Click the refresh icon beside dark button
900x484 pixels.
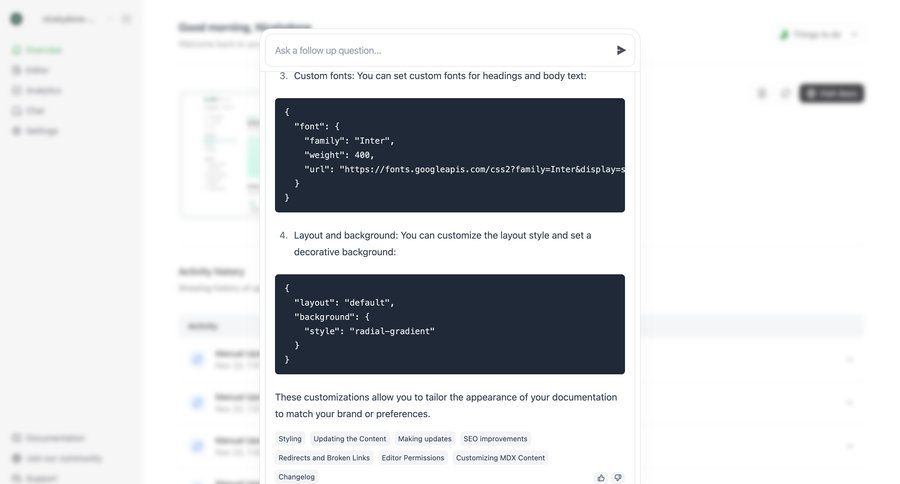(785, 93)
